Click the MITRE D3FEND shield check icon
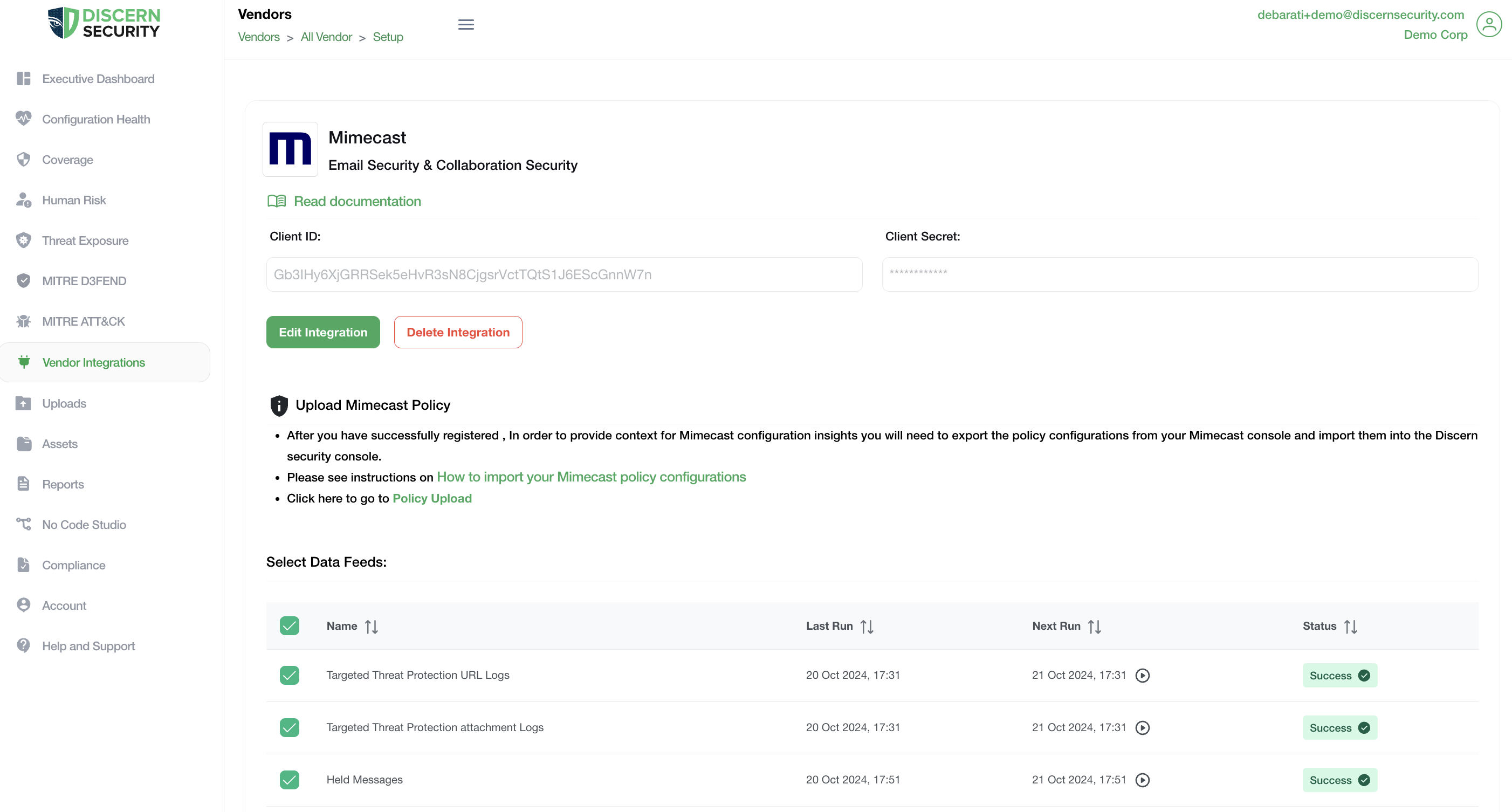This screenshot has height=812, width=1512. [24, 281]
